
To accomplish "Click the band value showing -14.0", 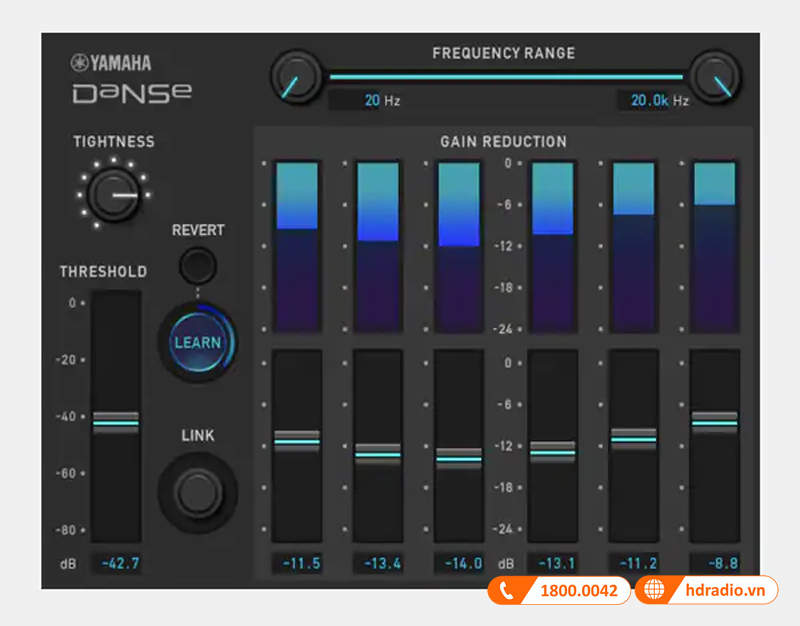I will click(x=460, y=563).
